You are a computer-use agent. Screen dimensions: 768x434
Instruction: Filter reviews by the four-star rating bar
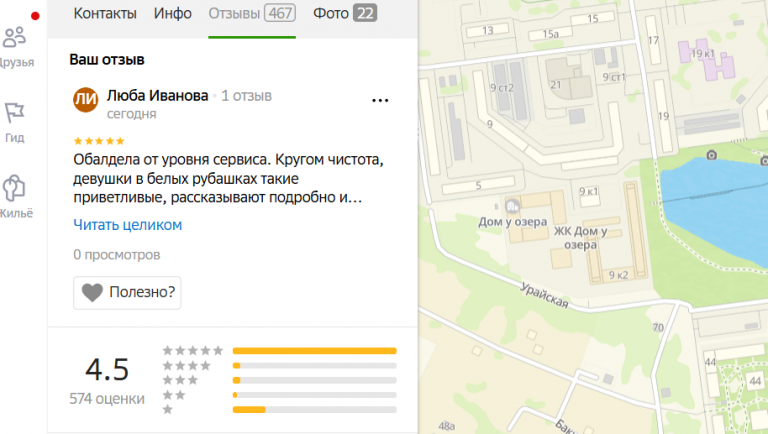314,365
